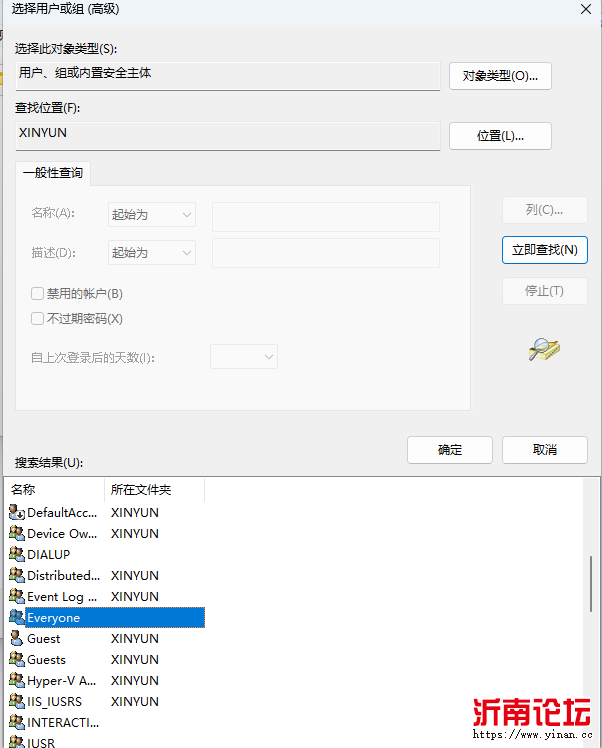Viewport: 602px width, 748px height.
Task: Click the search magnifier icon
Action: click(544, 349)
